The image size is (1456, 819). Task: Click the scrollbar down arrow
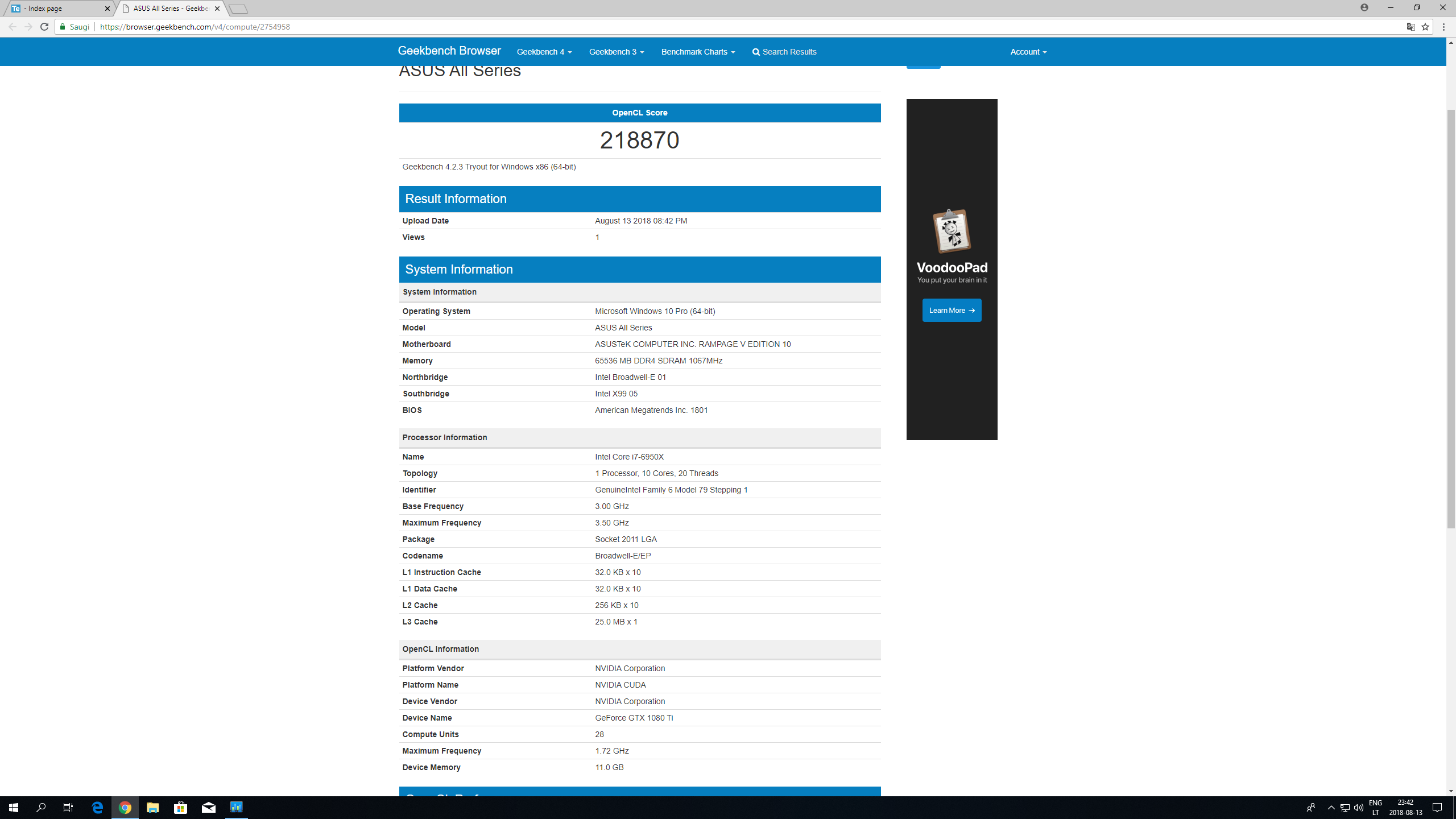coord(1451,791)
